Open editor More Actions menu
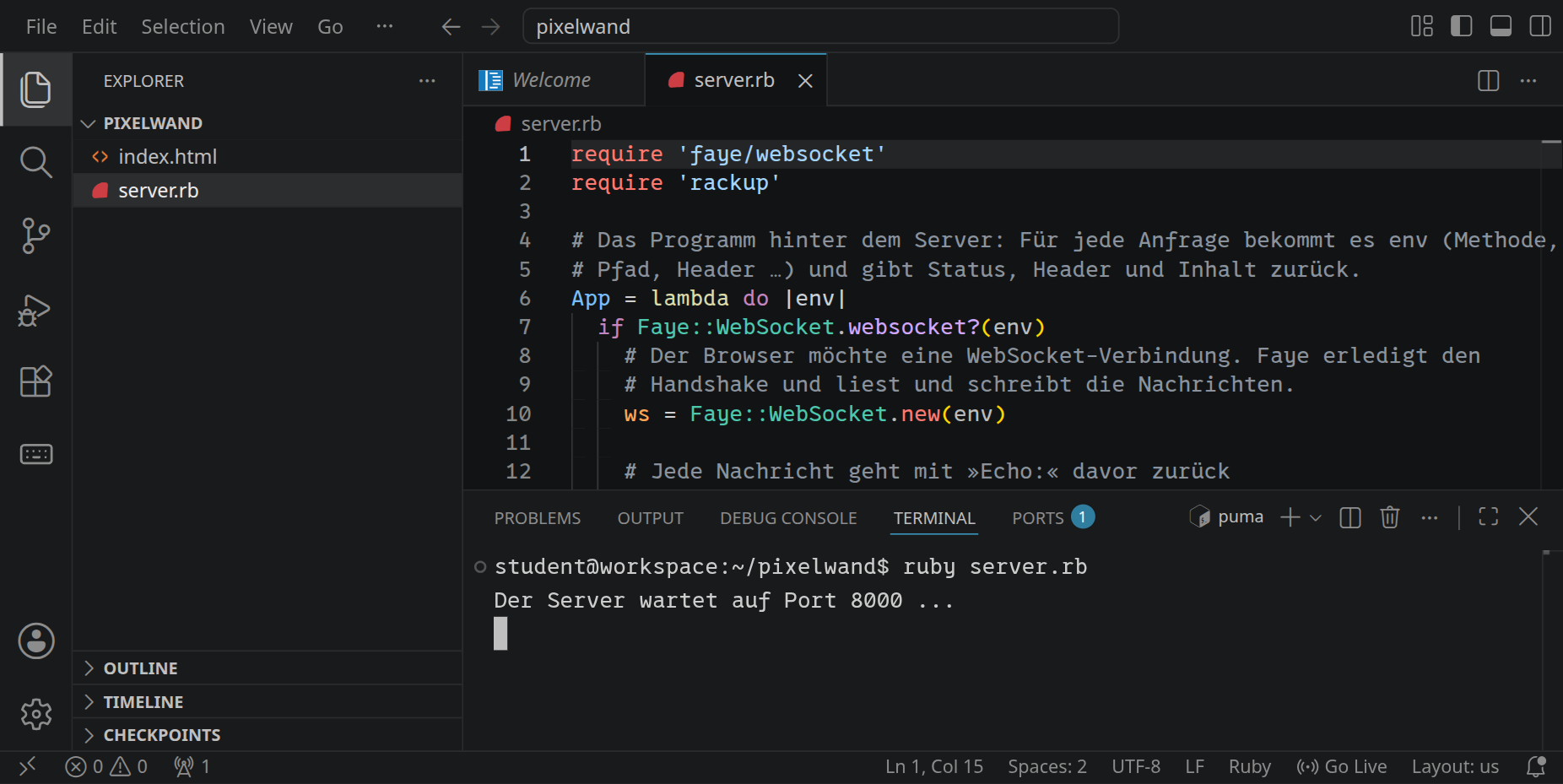Image resolution: width=1563 pixels, height=784 pixels. (x=1528, y=81)
